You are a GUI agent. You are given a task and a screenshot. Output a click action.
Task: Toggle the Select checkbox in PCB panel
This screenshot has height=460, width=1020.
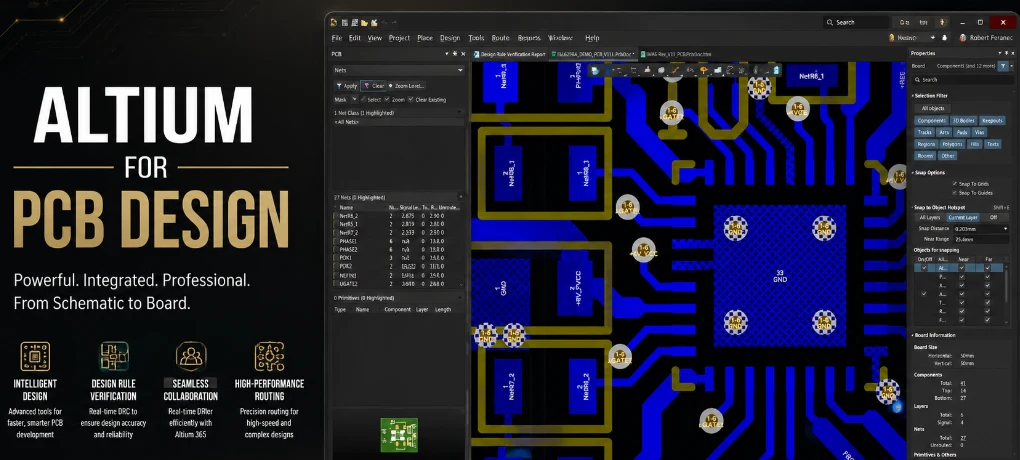pyautogui.click(x=363, y=100)
